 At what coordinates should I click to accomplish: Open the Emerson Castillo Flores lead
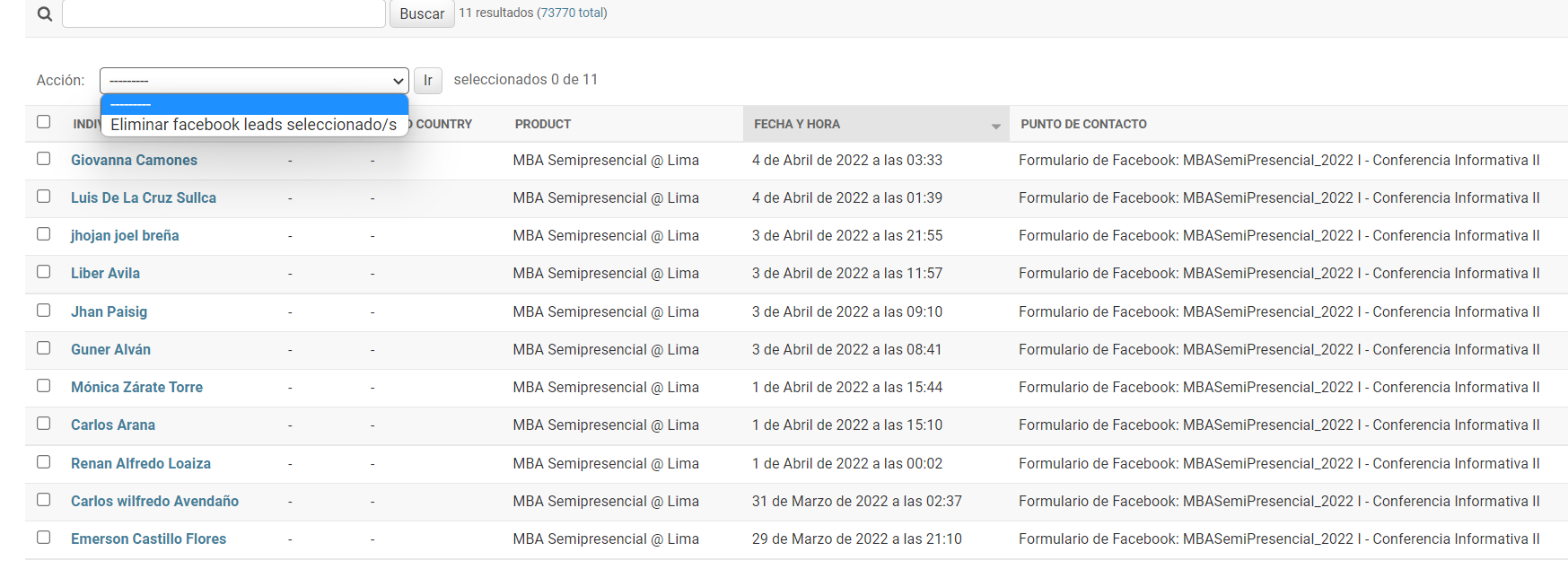click(148, 539)
